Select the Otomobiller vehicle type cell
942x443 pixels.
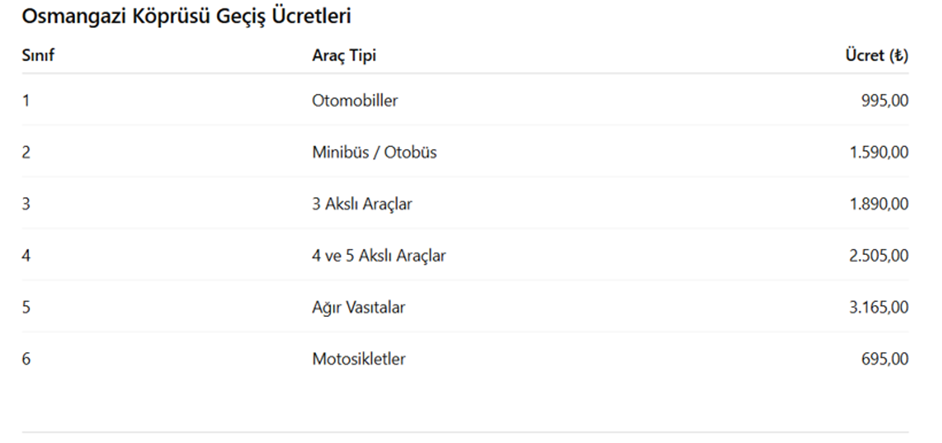click(x=355, y=101)
